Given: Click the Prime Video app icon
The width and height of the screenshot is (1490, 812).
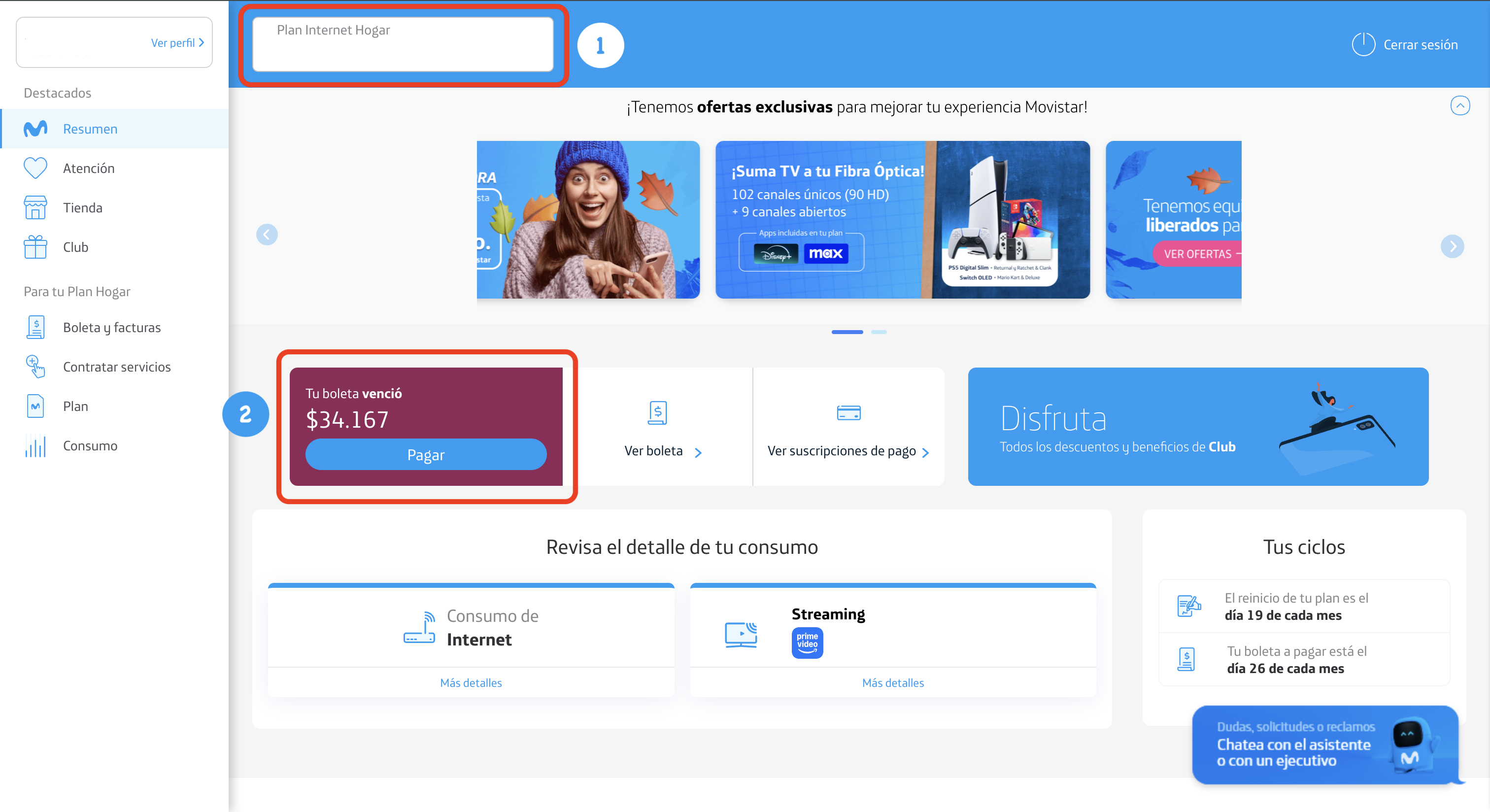Looking at the screenshot, I should click(808, 643).
